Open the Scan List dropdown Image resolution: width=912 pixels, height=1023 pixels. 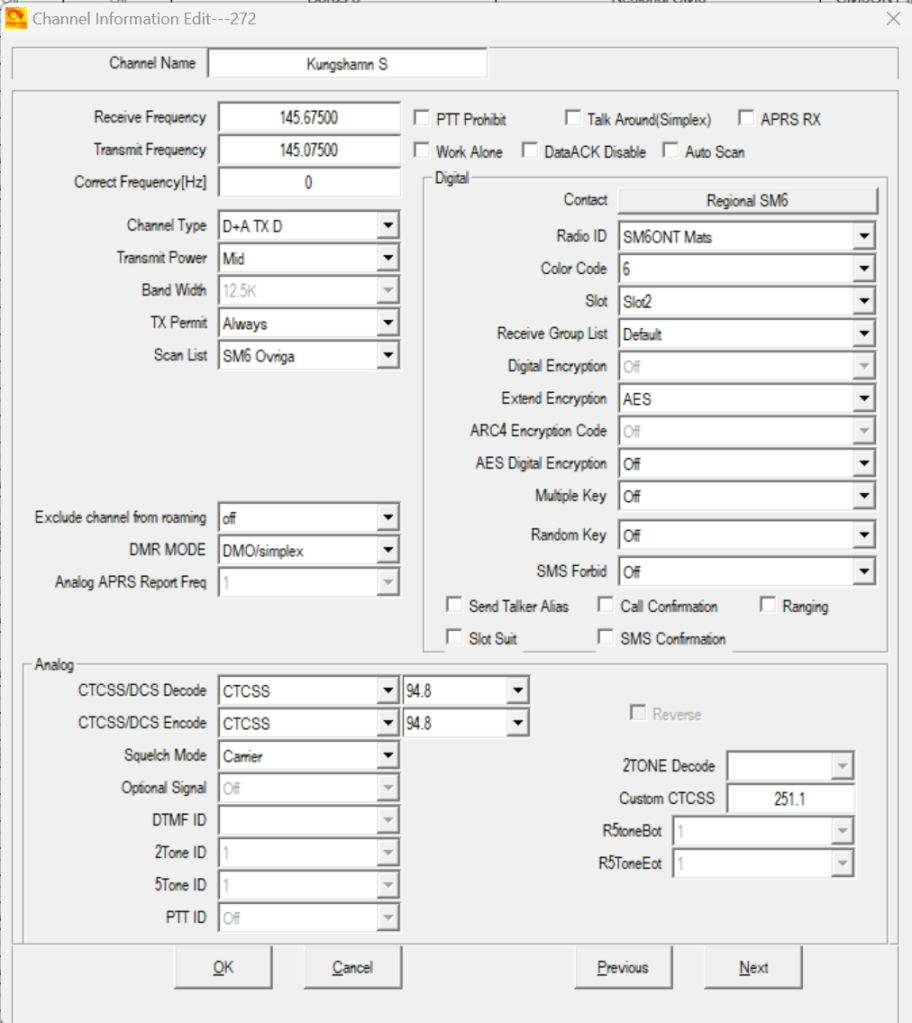pyautogui.click(x=388, y=356)
